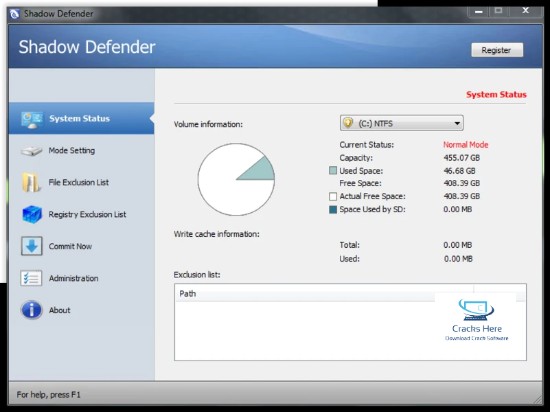Click the Register button
Screen dimensions: 550x412
(x=497, y=50)
